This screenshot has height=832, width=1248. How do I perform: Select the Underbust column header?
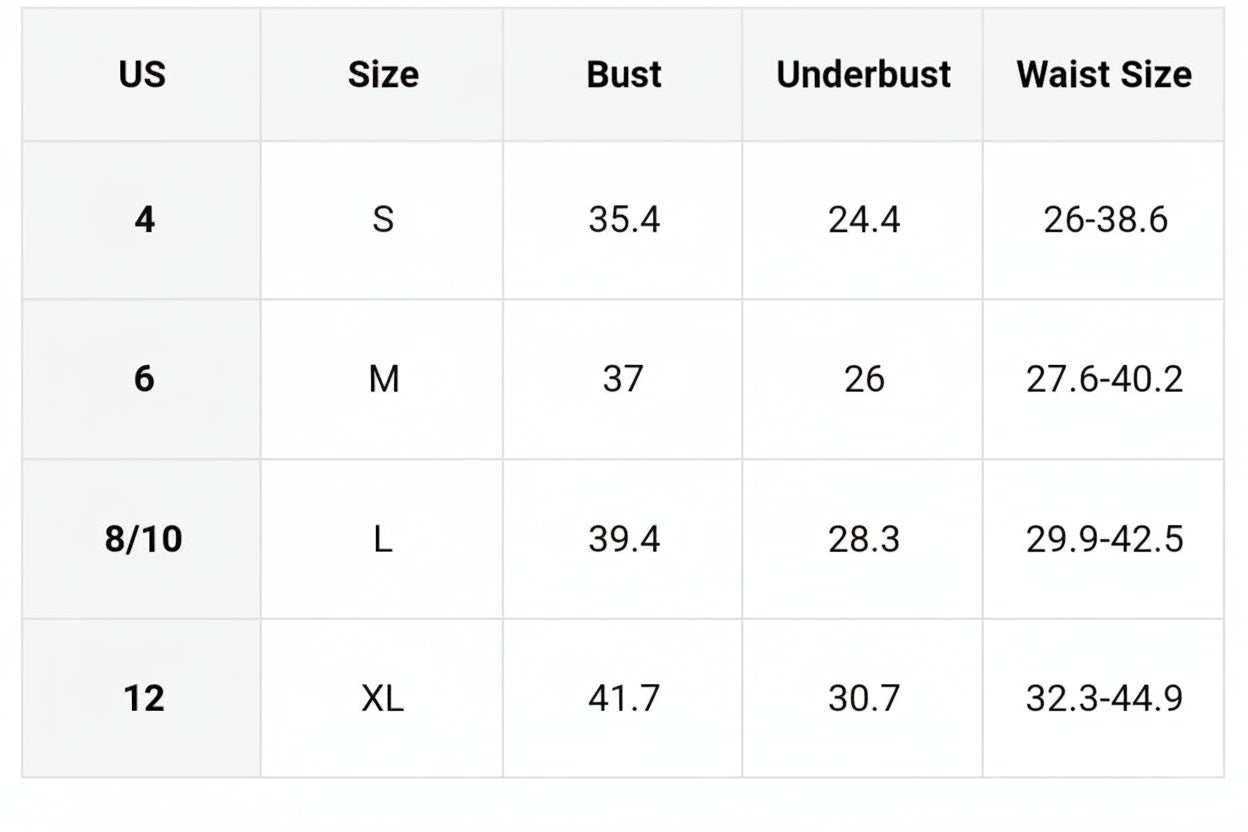point(864,75)
